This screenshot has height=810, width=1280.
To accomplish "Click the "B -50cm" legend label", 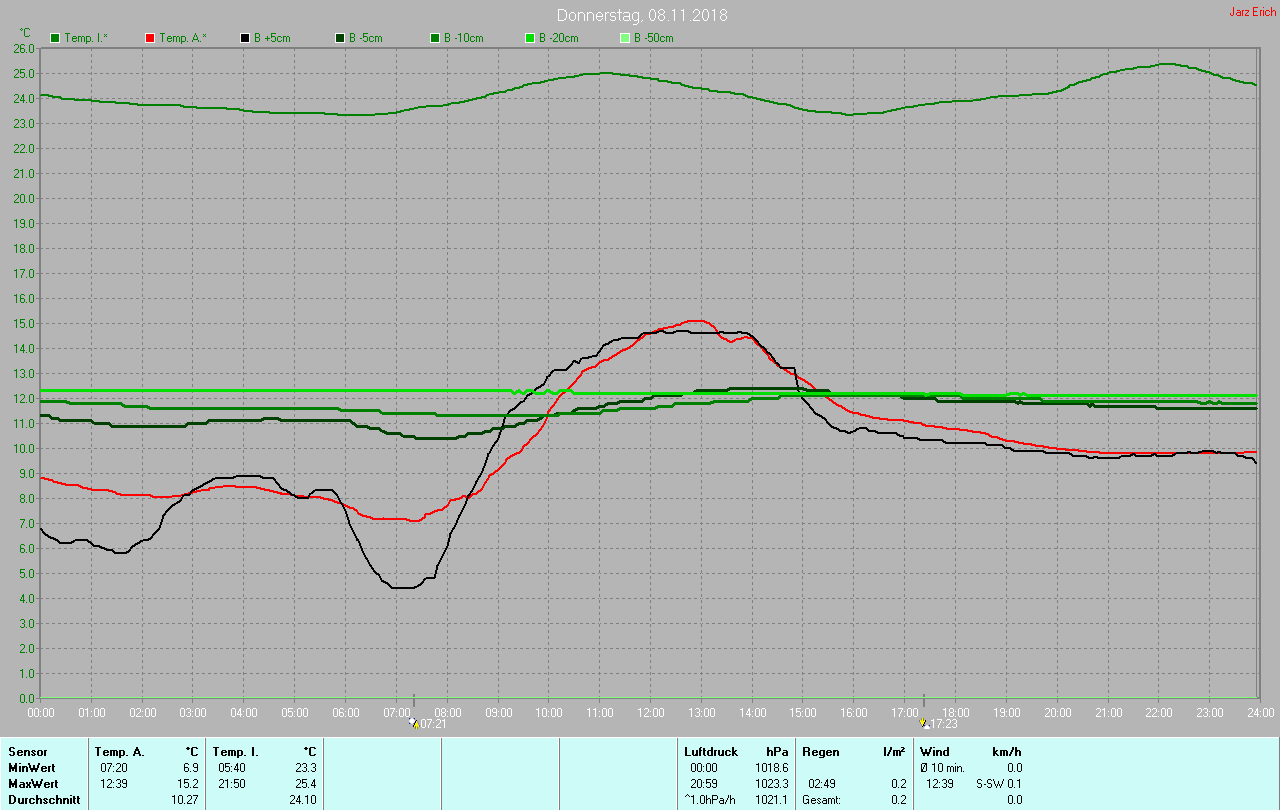I will coord(654,38).
